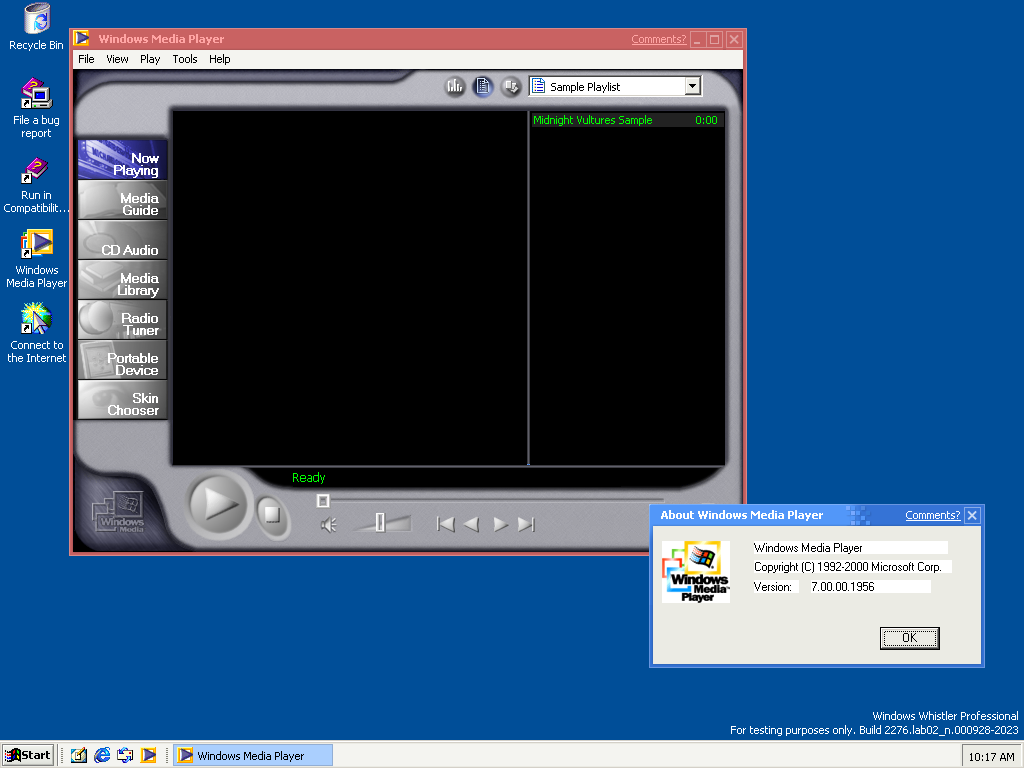
Task: Skip to the next track
Action: 526,524
